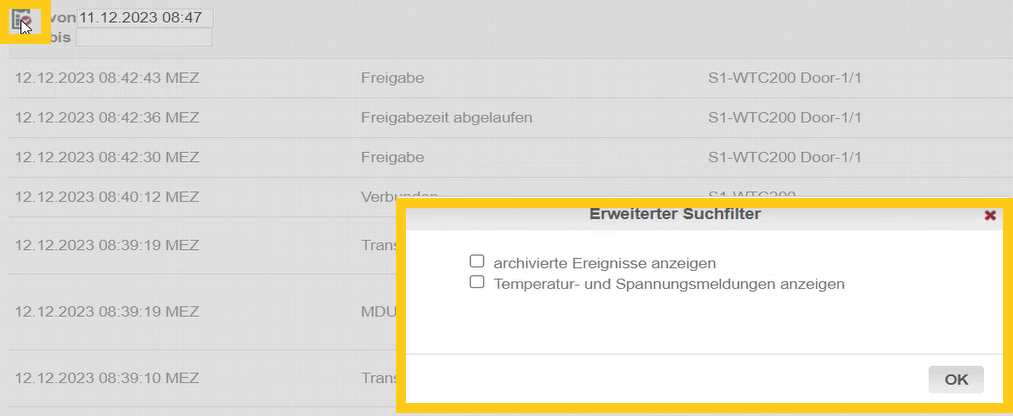The image size is (1013, 416).
Task: Select the Freigabezeit abgelaufen event
Action: (x=446, y=117)
